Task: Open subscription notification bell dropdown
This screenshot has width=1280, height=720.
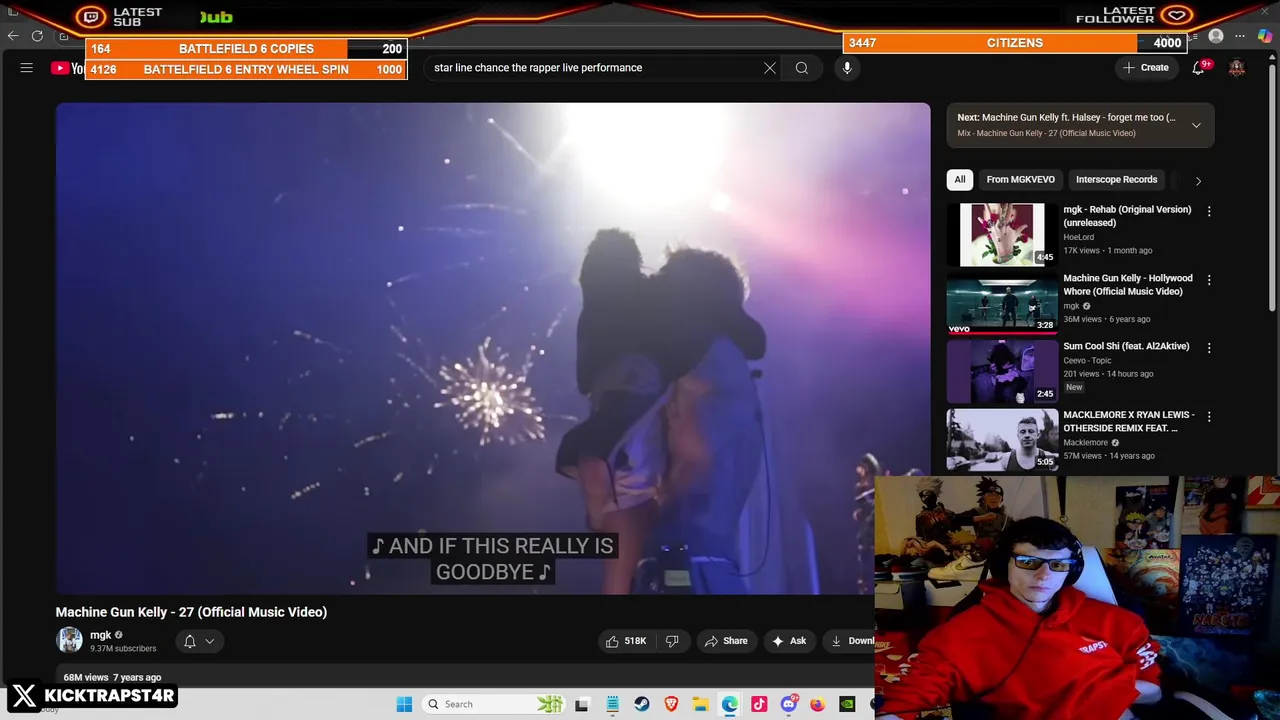Action: (198, 641)
